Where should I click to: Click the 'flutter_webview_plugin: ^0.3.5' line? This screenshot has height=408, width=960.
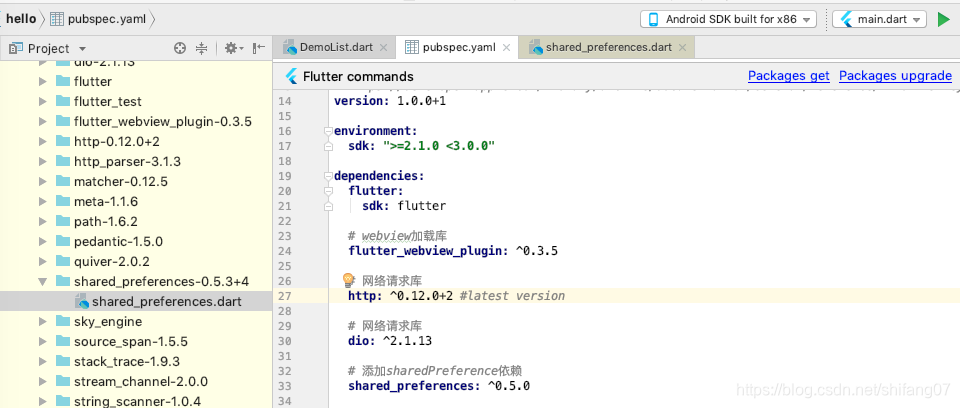pyautogui.click(x=453, y=251)
